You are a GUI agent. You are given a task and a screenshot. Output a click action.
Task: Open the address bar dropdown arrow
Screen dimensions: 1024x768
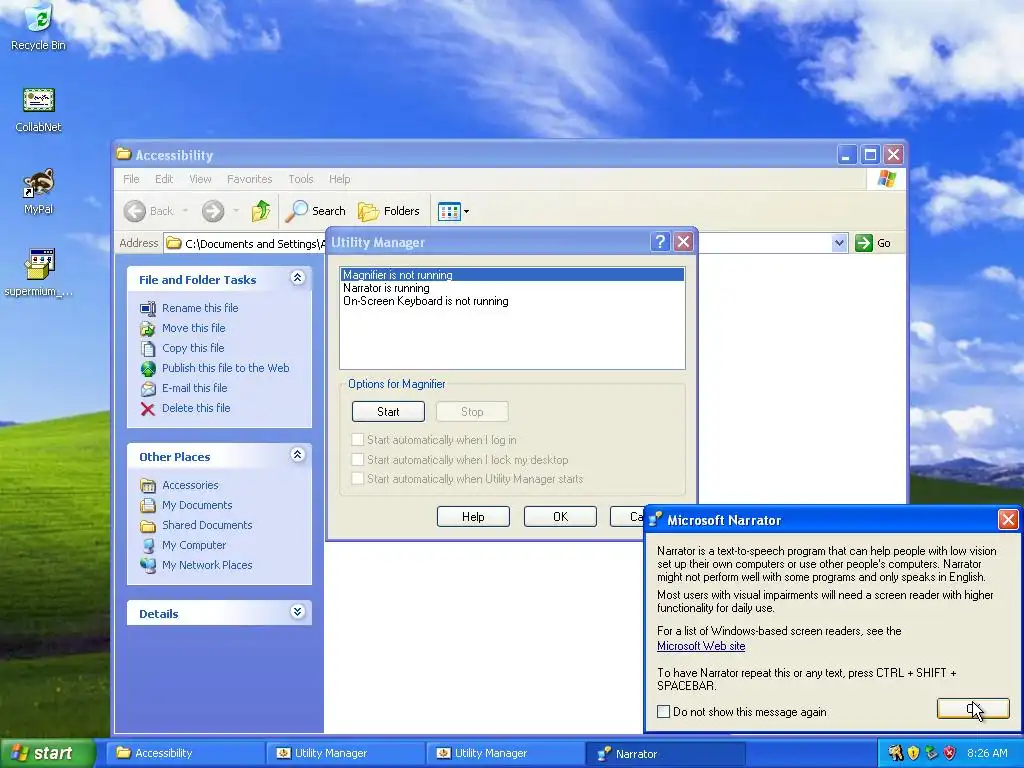click(x=839, y=243)
